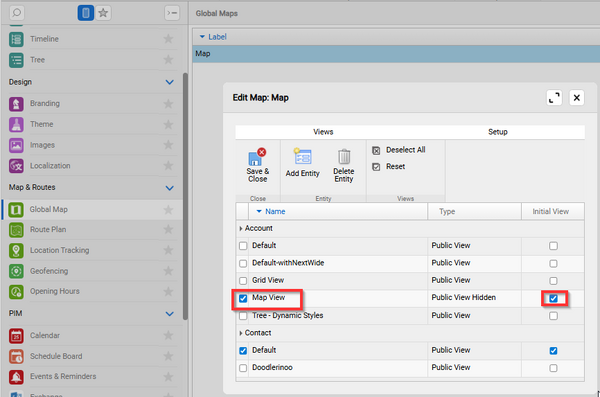
Task: Open Branding from the sidebar
Action: tap(16, 103)
